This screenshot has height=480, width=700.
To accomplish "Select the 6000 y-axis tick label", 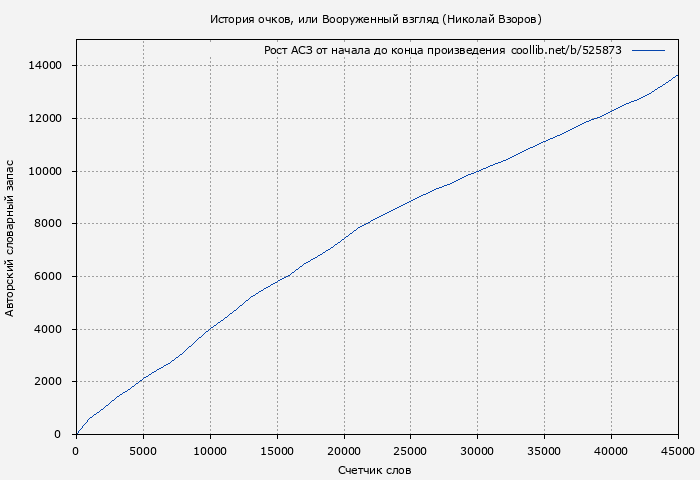I will 49,276.
